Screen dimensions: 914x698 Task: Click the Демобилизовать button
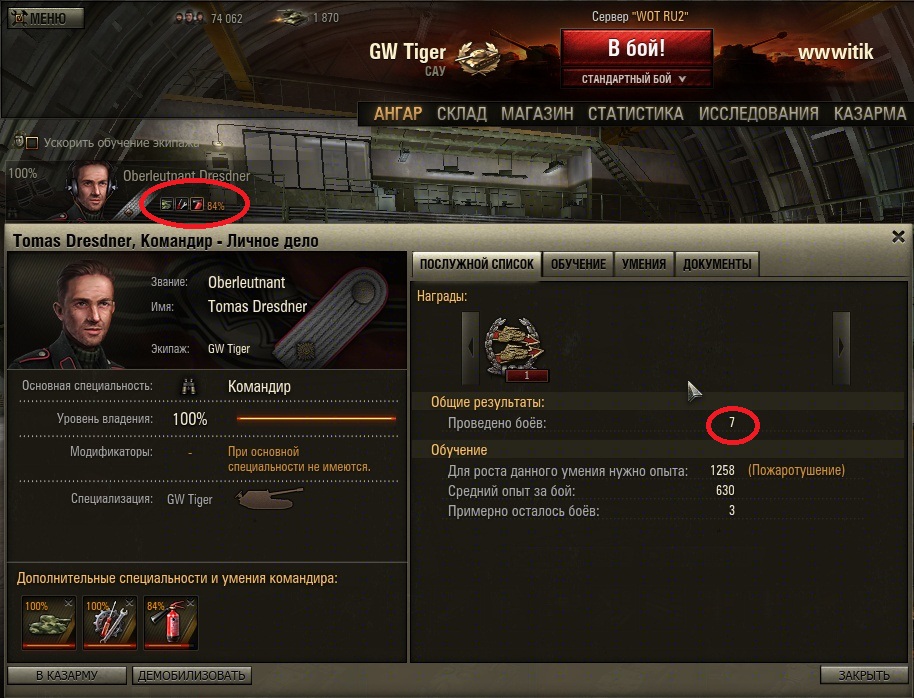(x=192, y=675)
